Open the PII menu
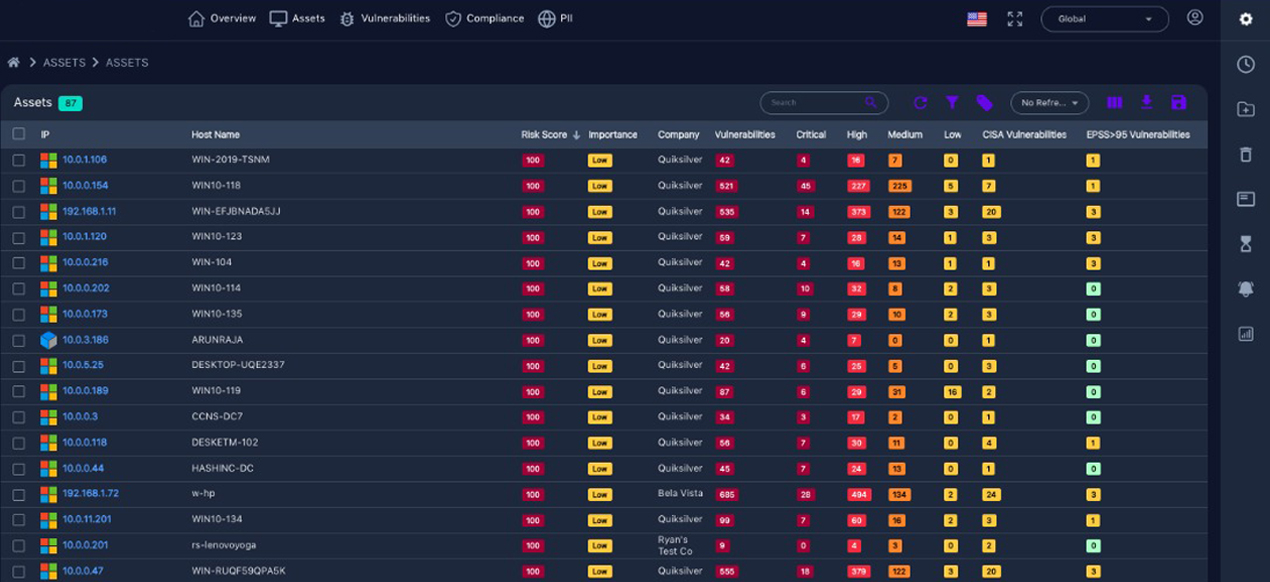Viewport: 1270px width, 582px height. [555, 18]
